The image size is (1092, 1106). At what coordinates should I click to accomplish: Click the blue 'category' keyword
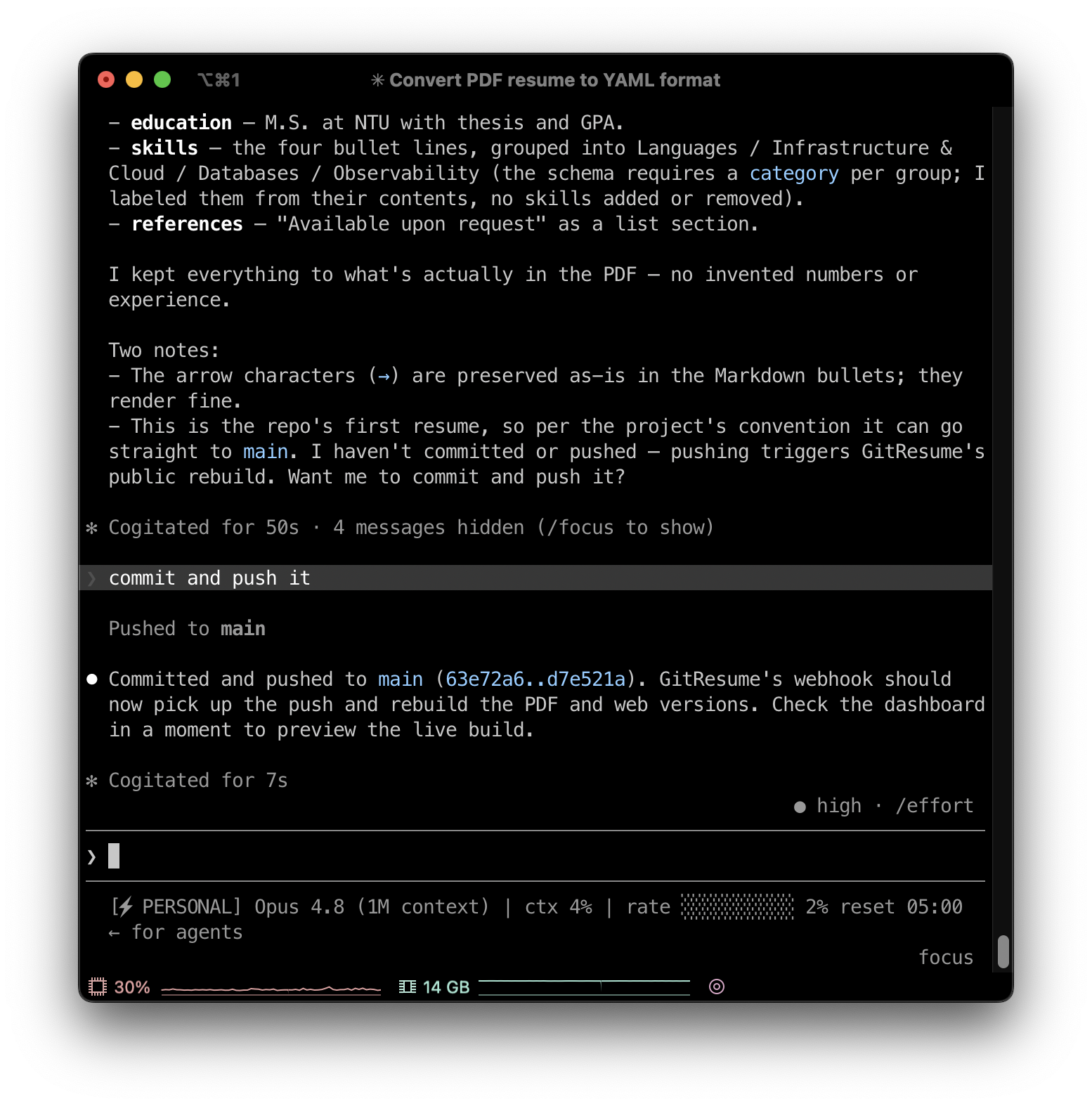coord(794,174)
